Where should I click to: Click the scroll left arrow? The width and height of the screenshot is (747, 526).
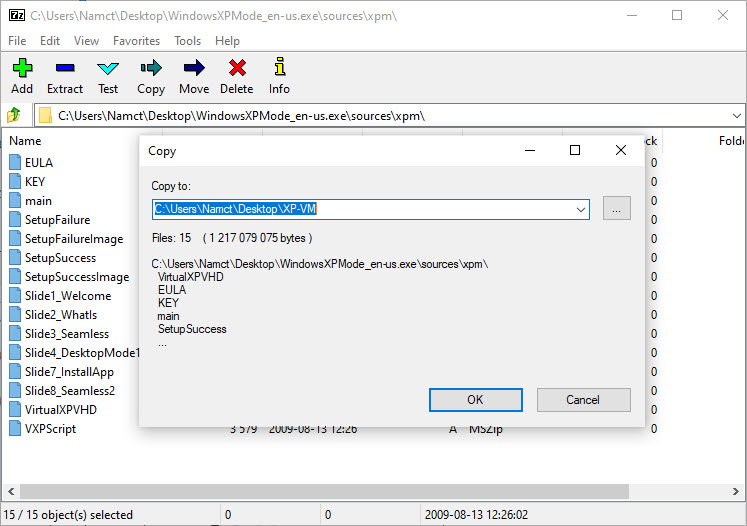pos(11,491)
